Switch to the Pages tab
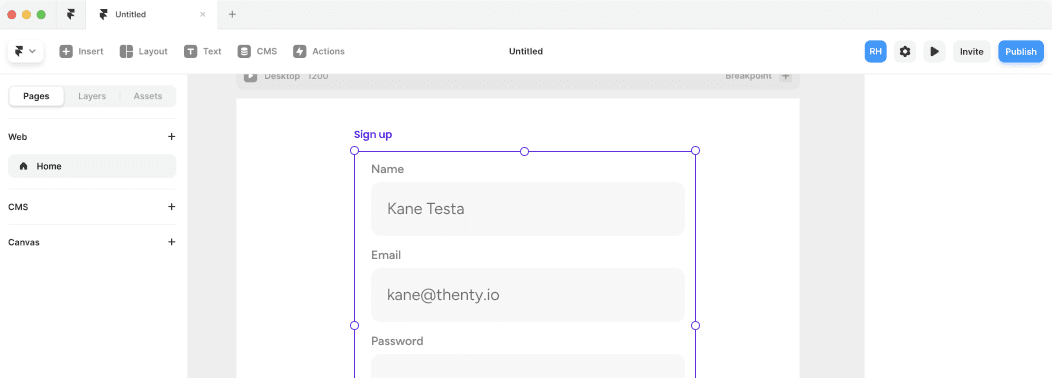Image resolution: width=1052 pixels, height=378 pixels. tap(36, 96)
